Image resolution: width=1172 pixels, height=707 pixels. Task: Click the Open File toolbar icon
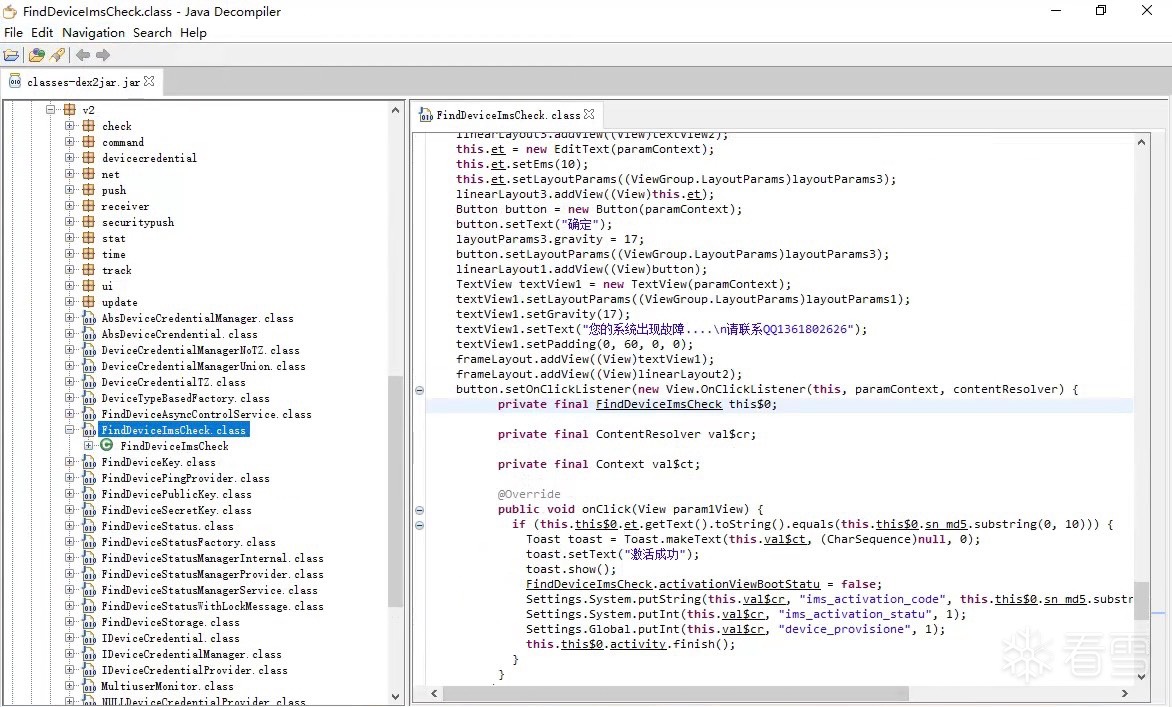click(11, 55)
